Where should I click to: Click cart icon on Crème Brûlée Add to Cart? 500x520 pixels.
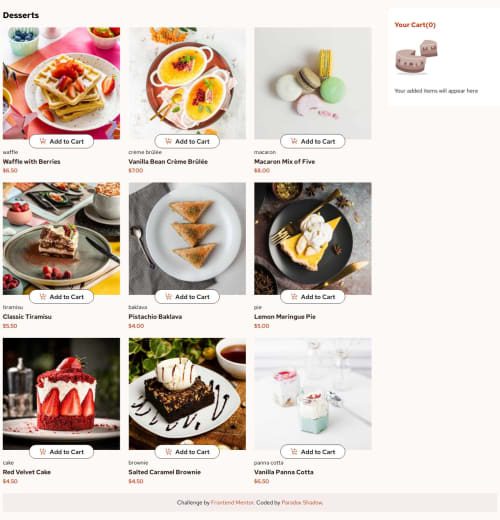168,141
